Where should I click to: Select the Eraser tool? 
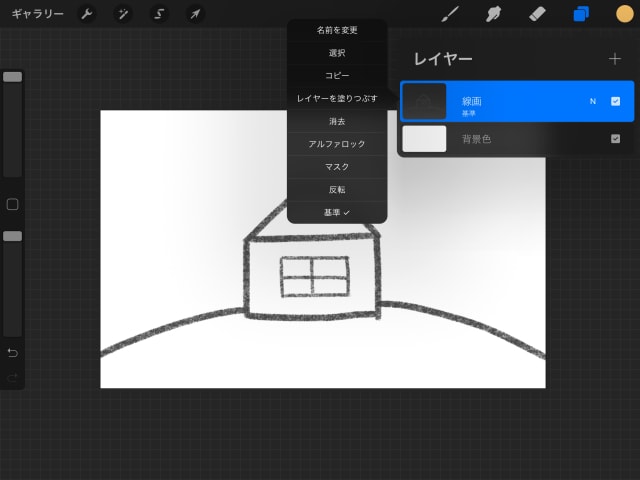537,14
